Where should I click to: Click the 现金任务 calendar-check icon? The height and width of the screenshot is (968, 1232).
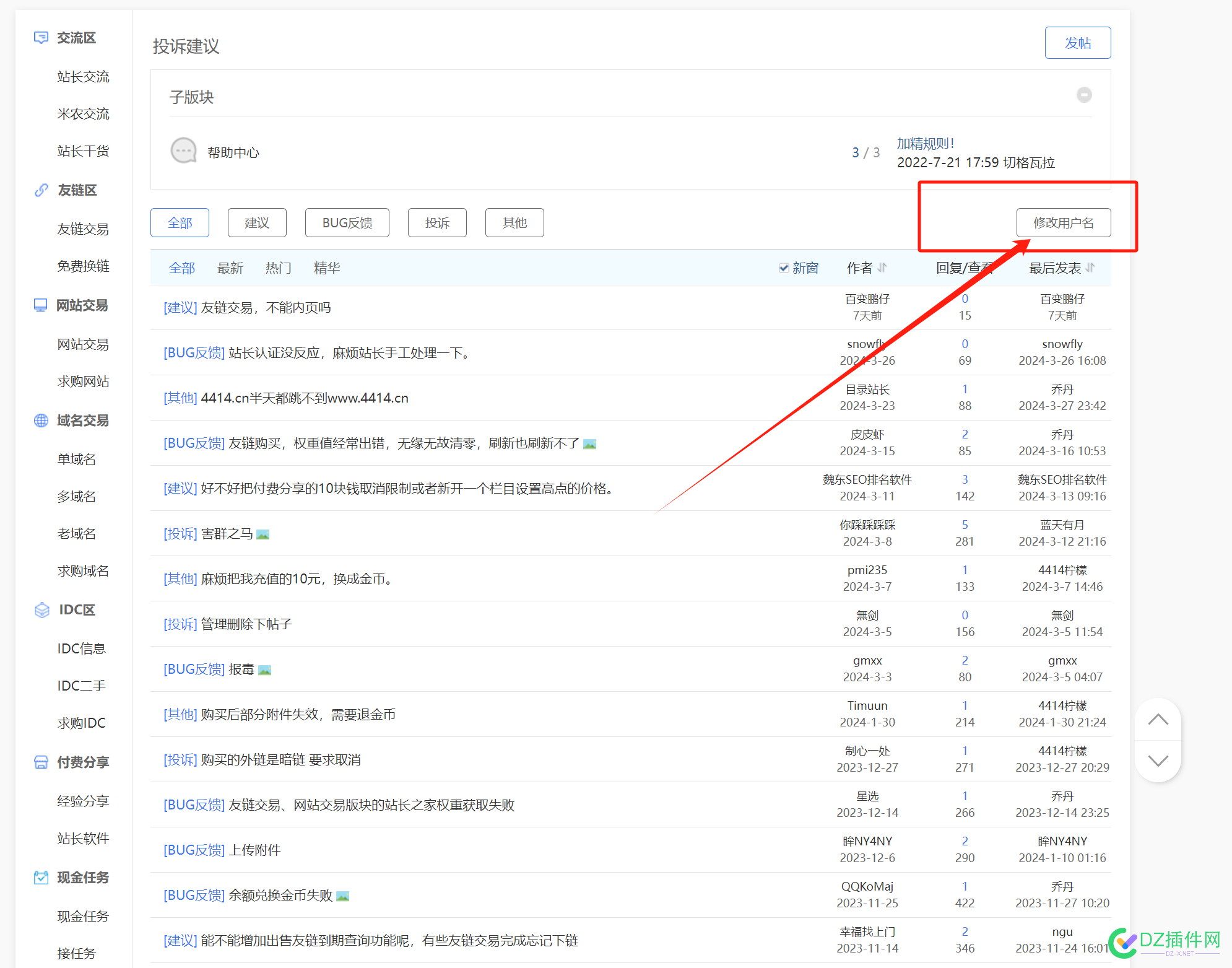coord(41,878)
